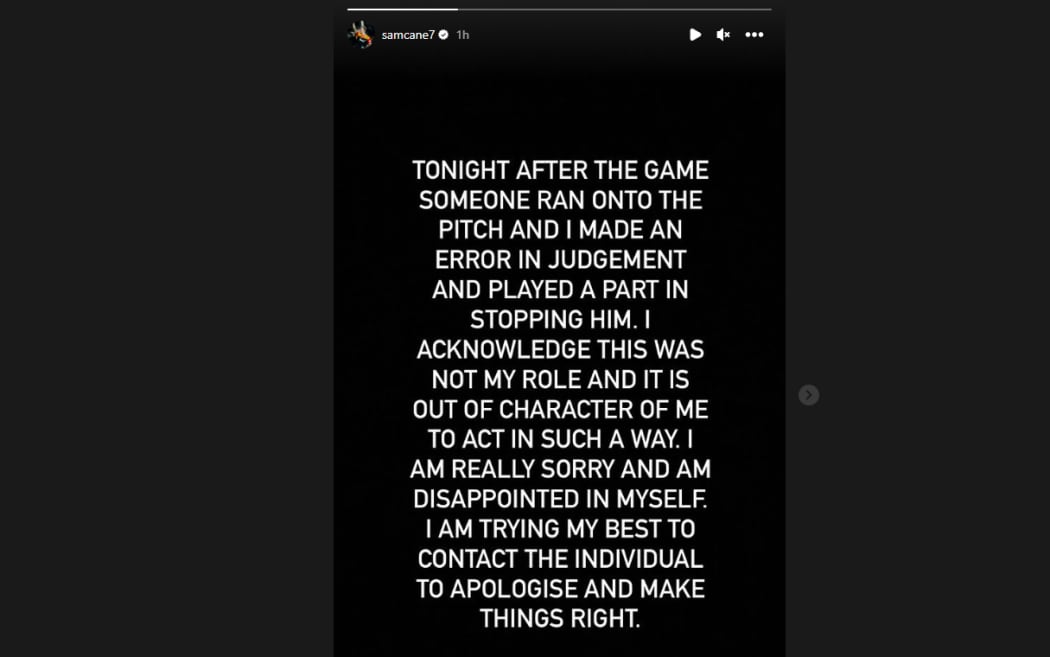Image resolution: width=1050 pixels, height=657 pixels.
Task: Click the "OUT OF CHARACTER OF ME" line
Action: click(560, 409)
